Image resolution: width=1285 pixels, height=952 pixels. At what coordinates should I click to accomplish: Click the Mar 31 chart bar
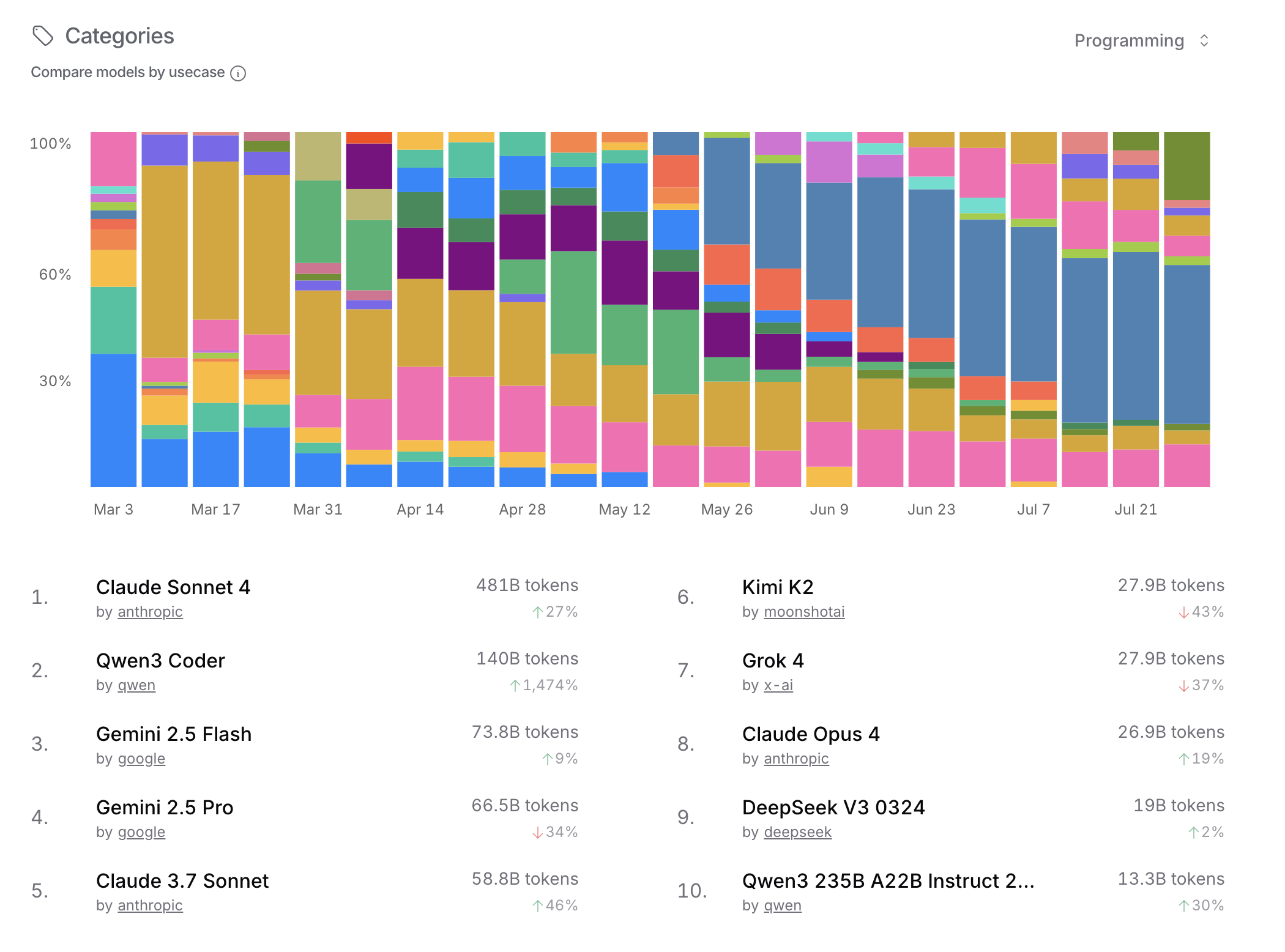click(x=318, y=310)
